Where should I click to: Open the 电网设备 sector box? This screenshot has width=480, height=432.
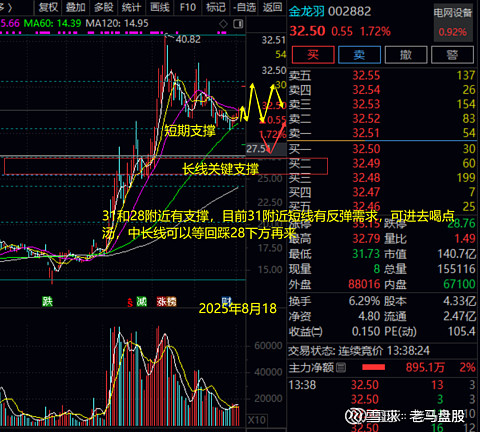point(453,23)
